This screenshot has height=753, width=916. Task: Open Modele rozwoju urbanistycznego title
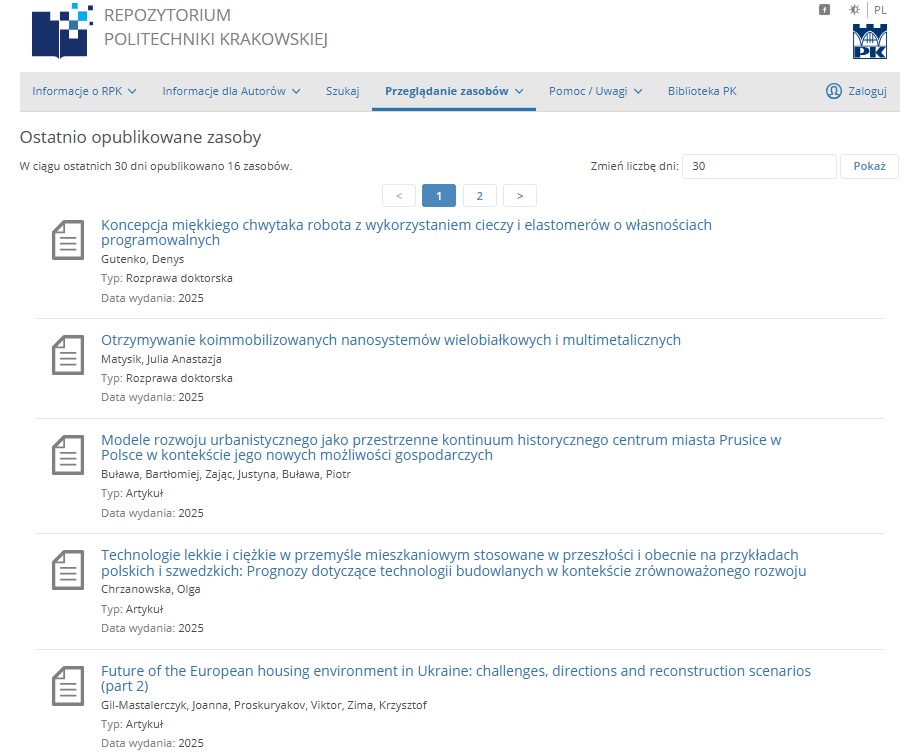(x=441, y=447)
